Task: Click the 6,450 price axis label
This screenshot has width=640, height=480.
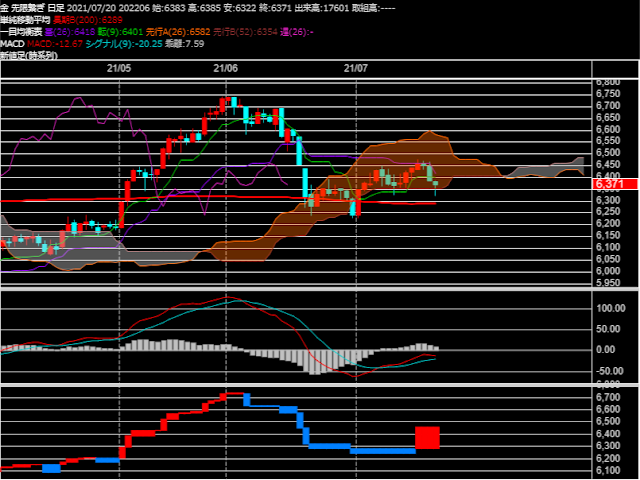Action: [608, 164]
